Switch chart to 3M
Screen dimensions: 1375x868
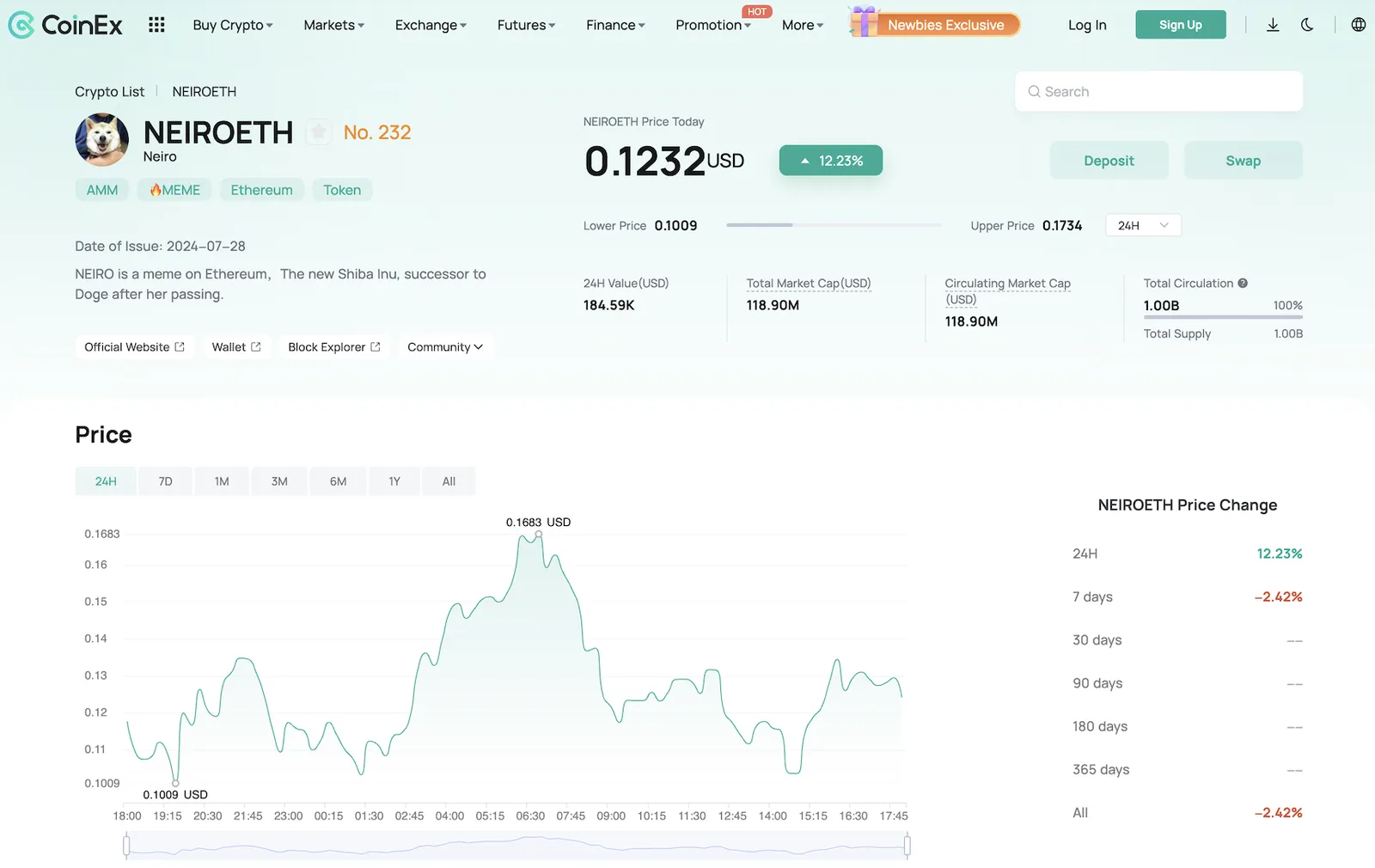coord(279,481)
